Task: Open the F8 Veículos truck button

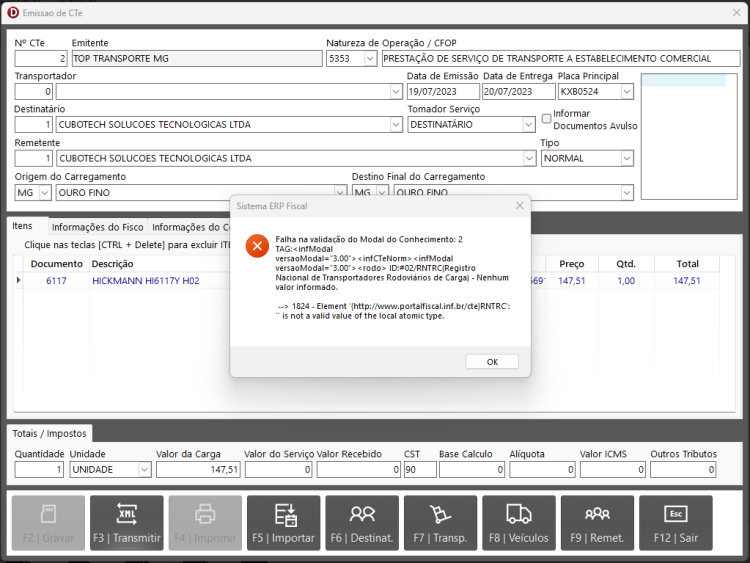Action: point(519,523)
